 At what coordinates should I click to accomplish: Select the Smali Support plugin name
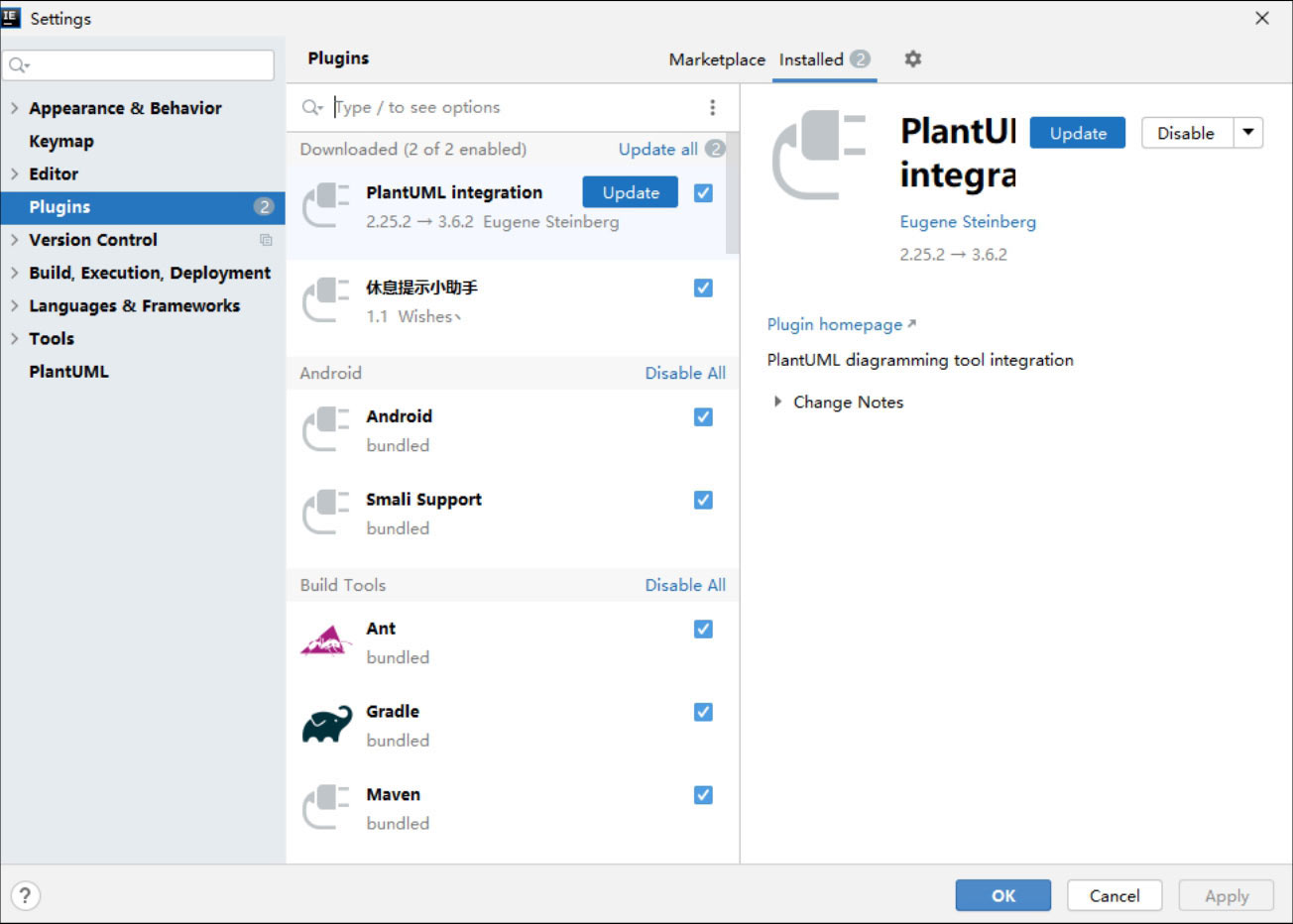pos(423,500)
